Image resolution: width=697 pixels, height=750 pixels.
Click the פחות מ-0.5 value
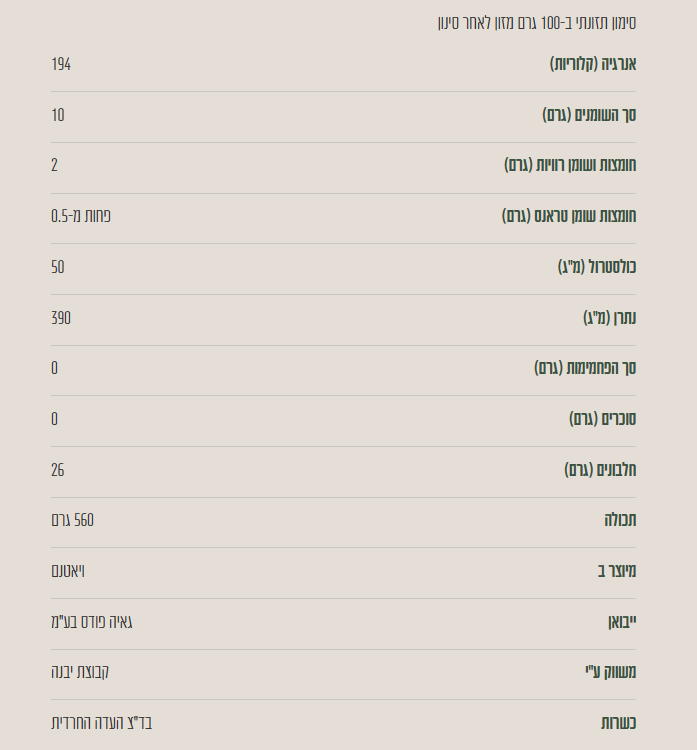(x=81, y=216)
